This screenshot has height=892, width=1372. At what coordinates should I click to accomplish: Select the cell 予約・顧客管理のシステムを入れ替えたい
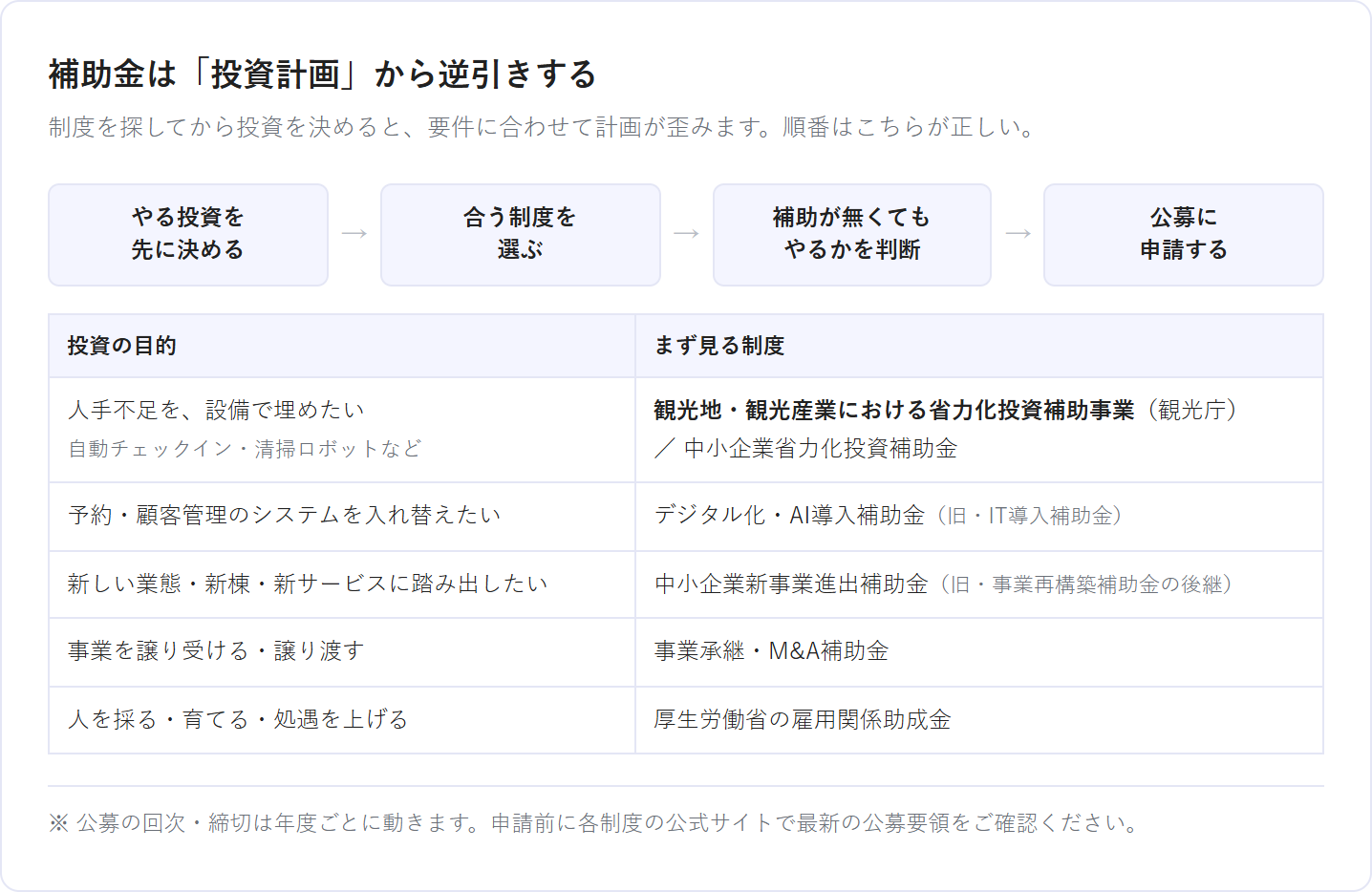[342, 517]
